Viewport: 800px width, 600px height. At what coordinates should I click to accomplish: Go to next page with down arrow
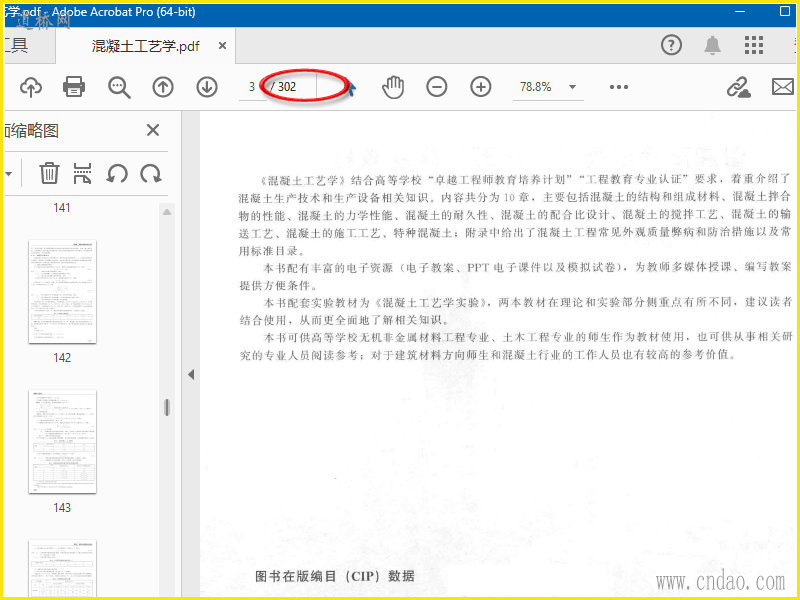(x=207, y=87)
